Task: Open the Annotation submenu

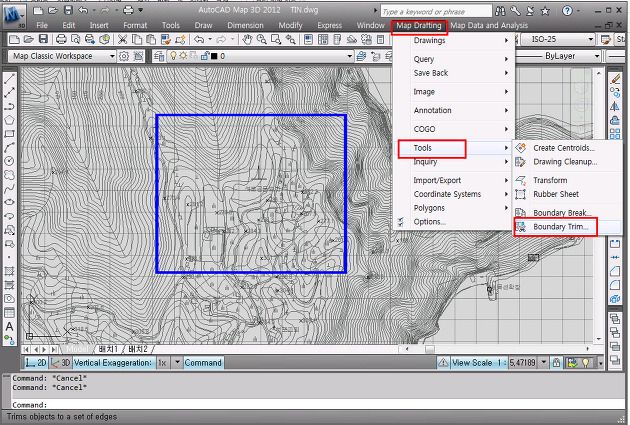Action: point(454,110)
